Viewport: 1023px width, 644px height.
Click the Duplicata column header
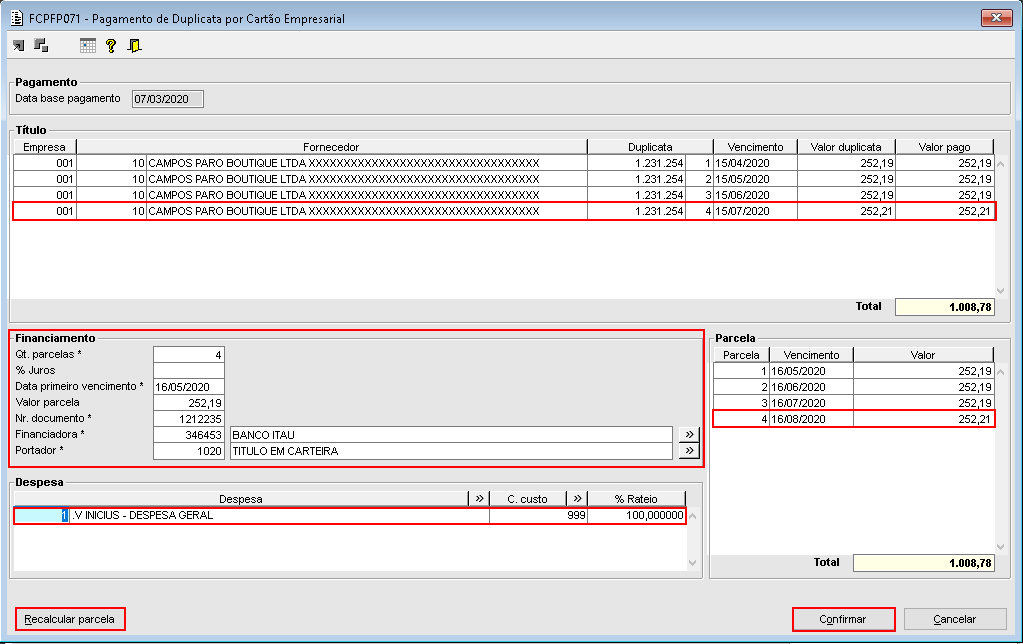[650, 147]
